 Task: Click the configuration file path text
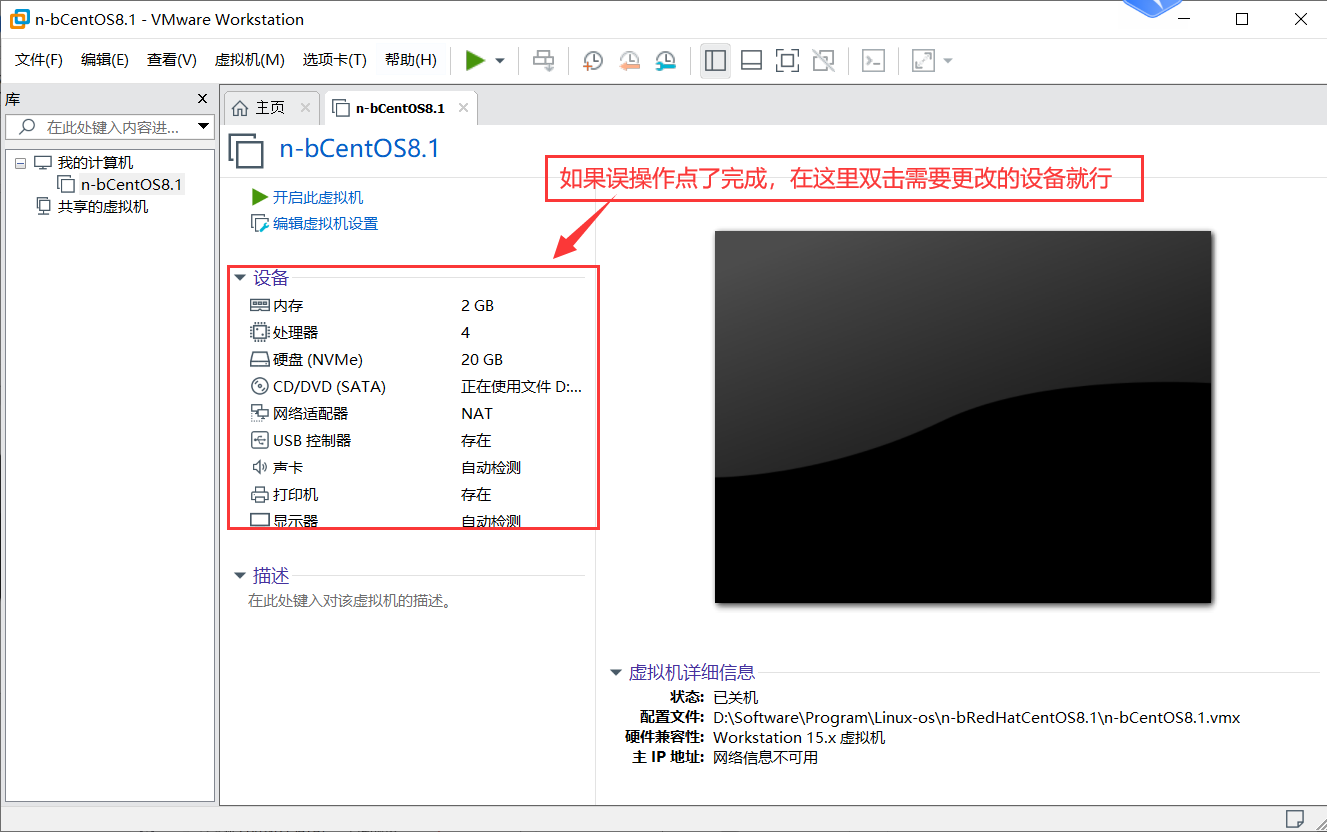[x=977, y=717]
